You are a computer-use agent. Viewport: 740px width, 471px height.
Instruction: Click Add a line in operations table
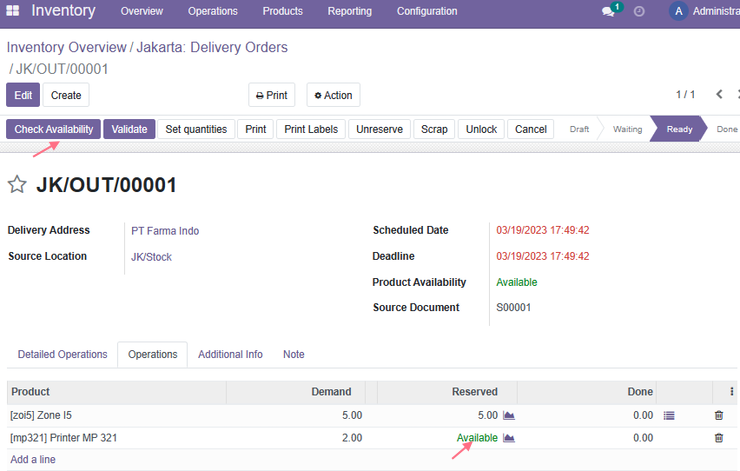tap(33, 459)
